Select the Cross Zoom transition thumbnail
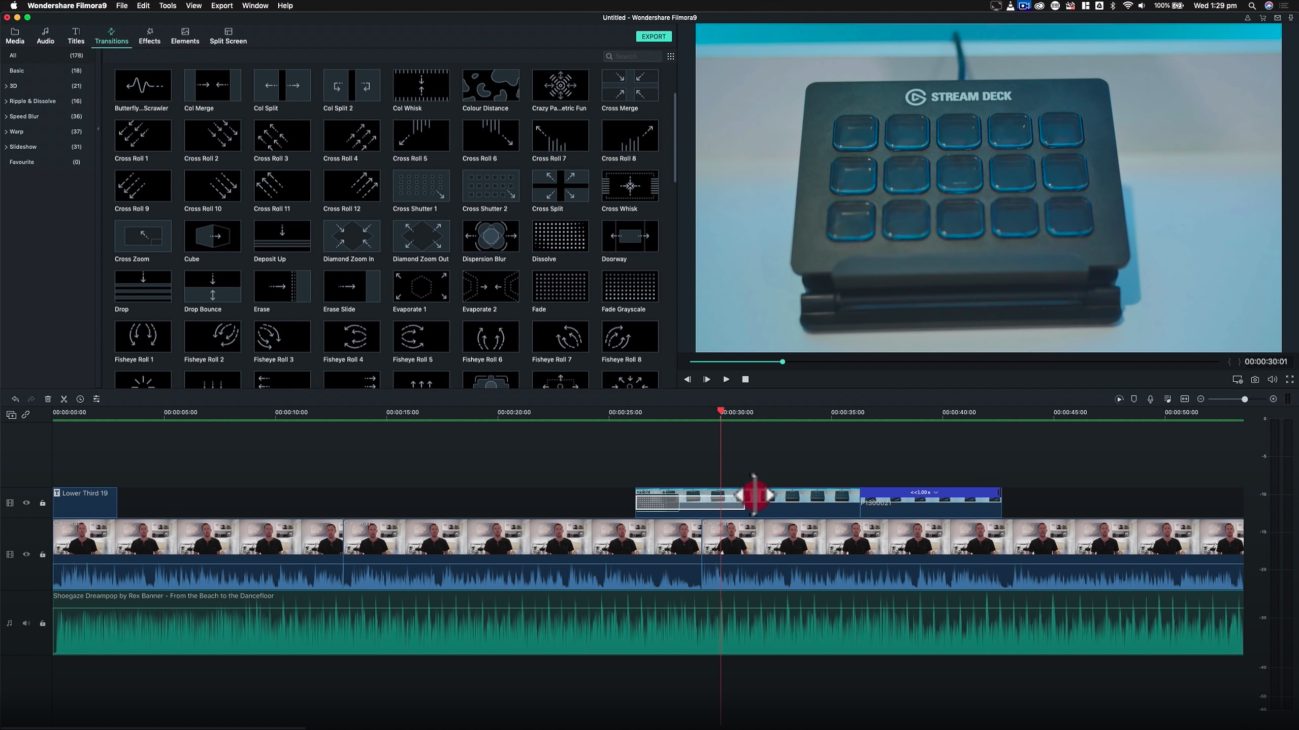 (143, 236)
